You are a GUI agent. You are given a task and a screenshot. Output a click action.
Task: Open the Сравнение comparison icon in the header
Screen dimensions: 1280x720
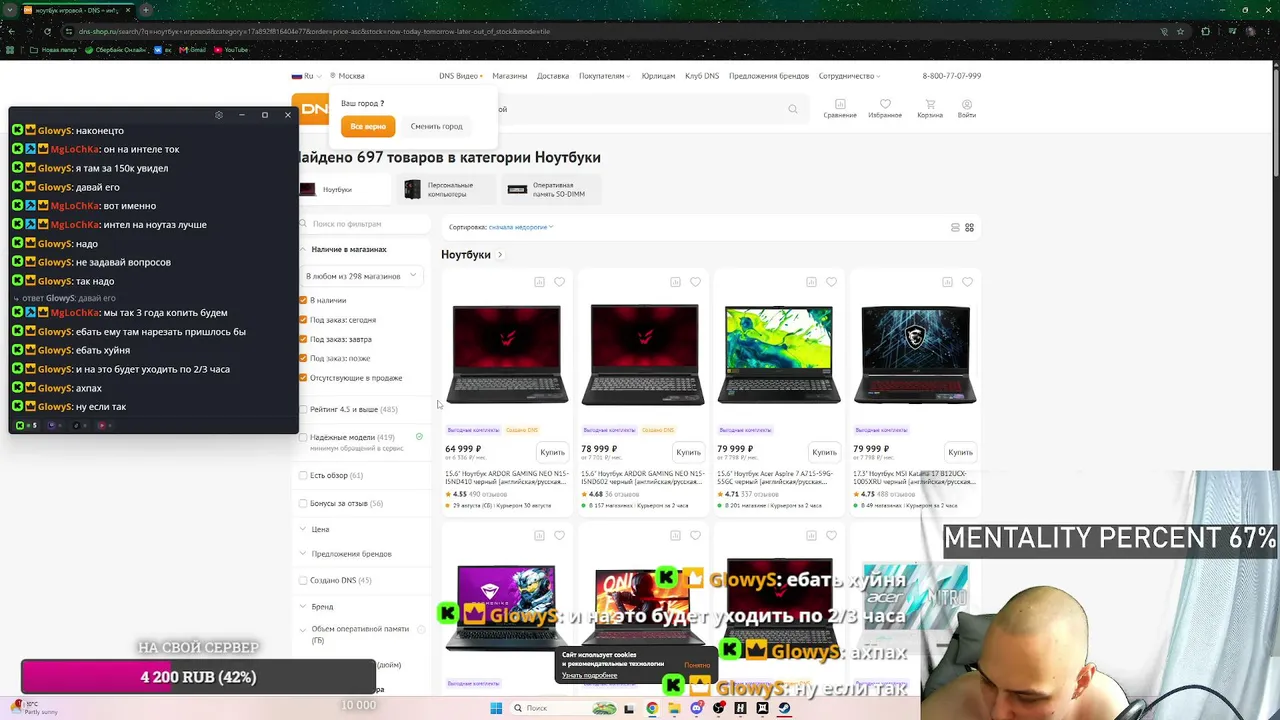[840, 108]
